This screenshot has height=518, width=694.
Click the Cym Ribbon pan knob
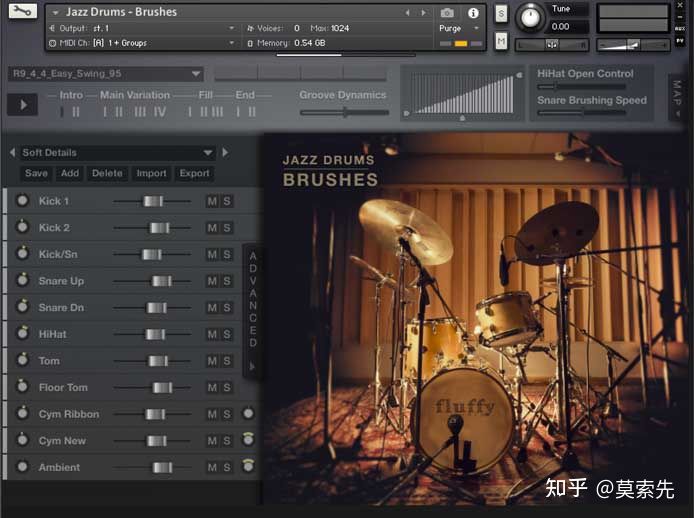(22, 413)
